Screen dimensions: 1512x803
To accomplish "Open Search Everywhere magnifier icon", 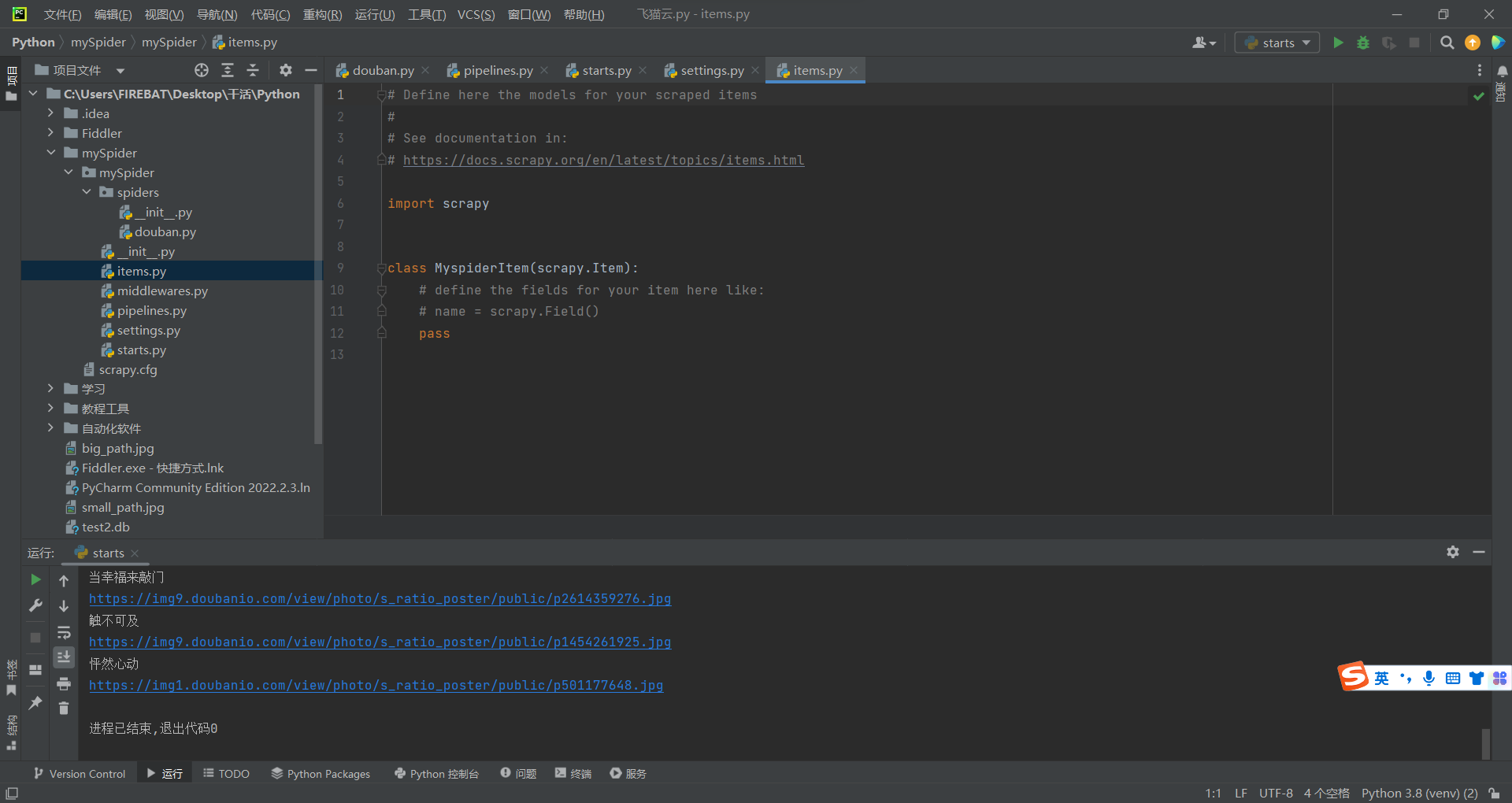I will pos(1447,43).
